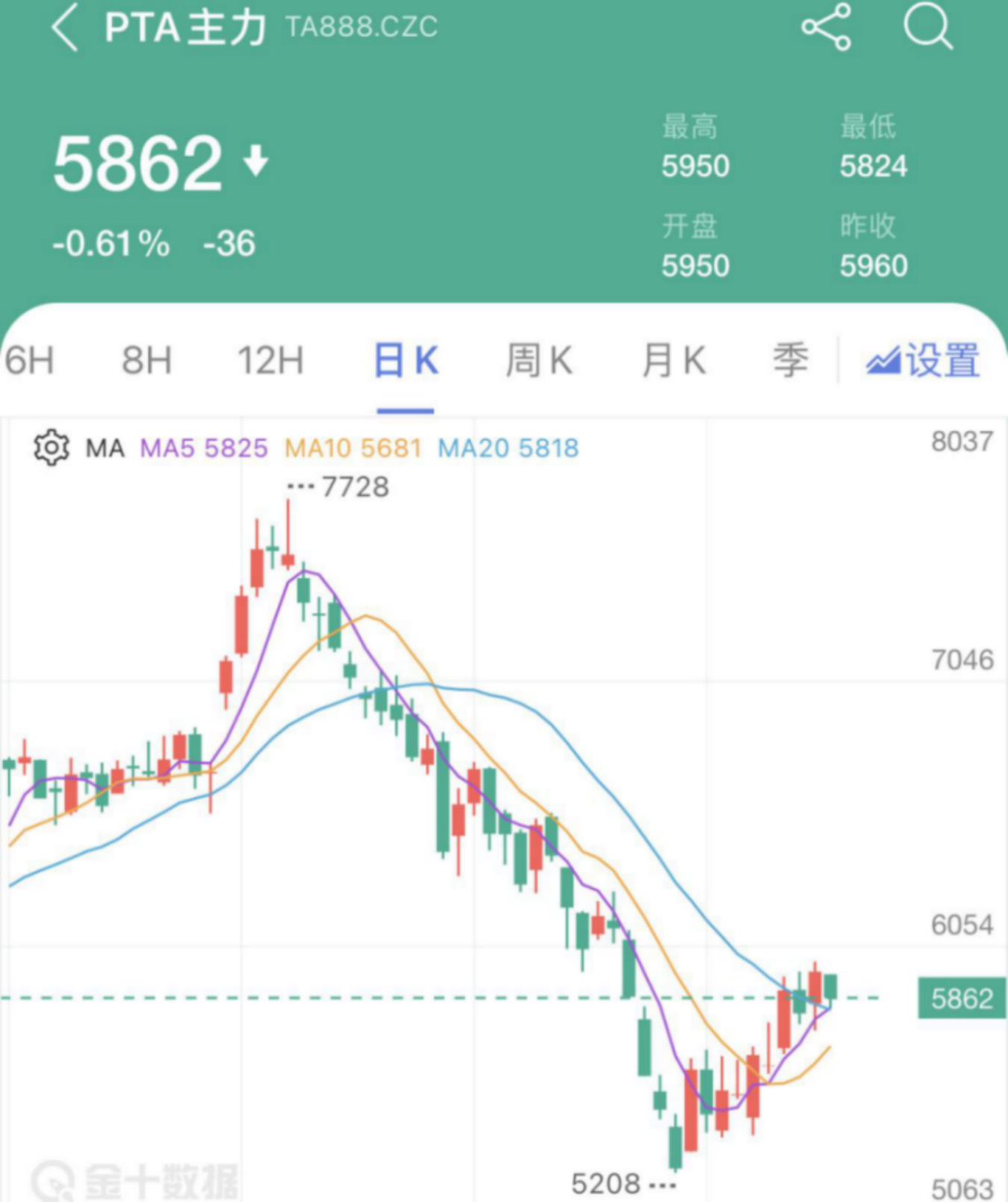The height and width of the screenshot is (1202, 1008).
Task: Open the share icon
Action: [827, 27]
